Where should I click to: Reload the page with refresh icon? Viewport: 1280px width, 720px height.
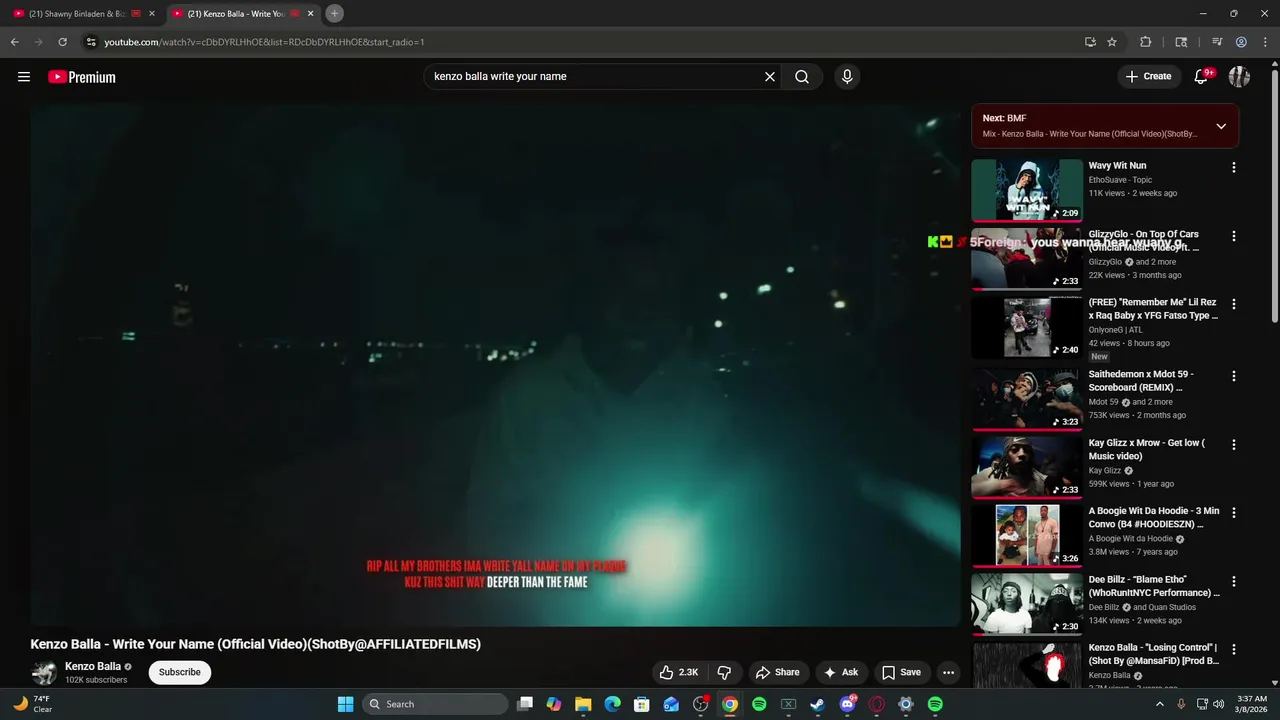(x=62, y=42)
